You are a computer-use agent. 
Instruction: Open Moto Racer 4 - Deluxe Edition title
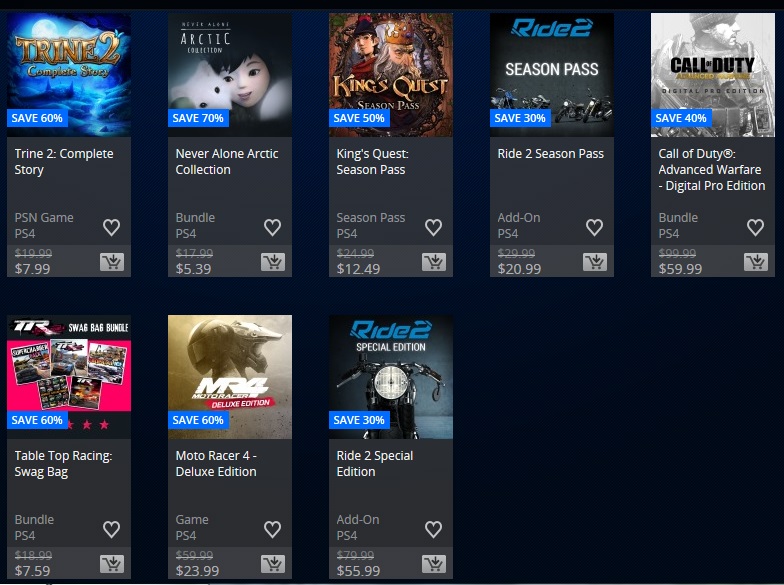pyautogui.click(x=216, y=464)
